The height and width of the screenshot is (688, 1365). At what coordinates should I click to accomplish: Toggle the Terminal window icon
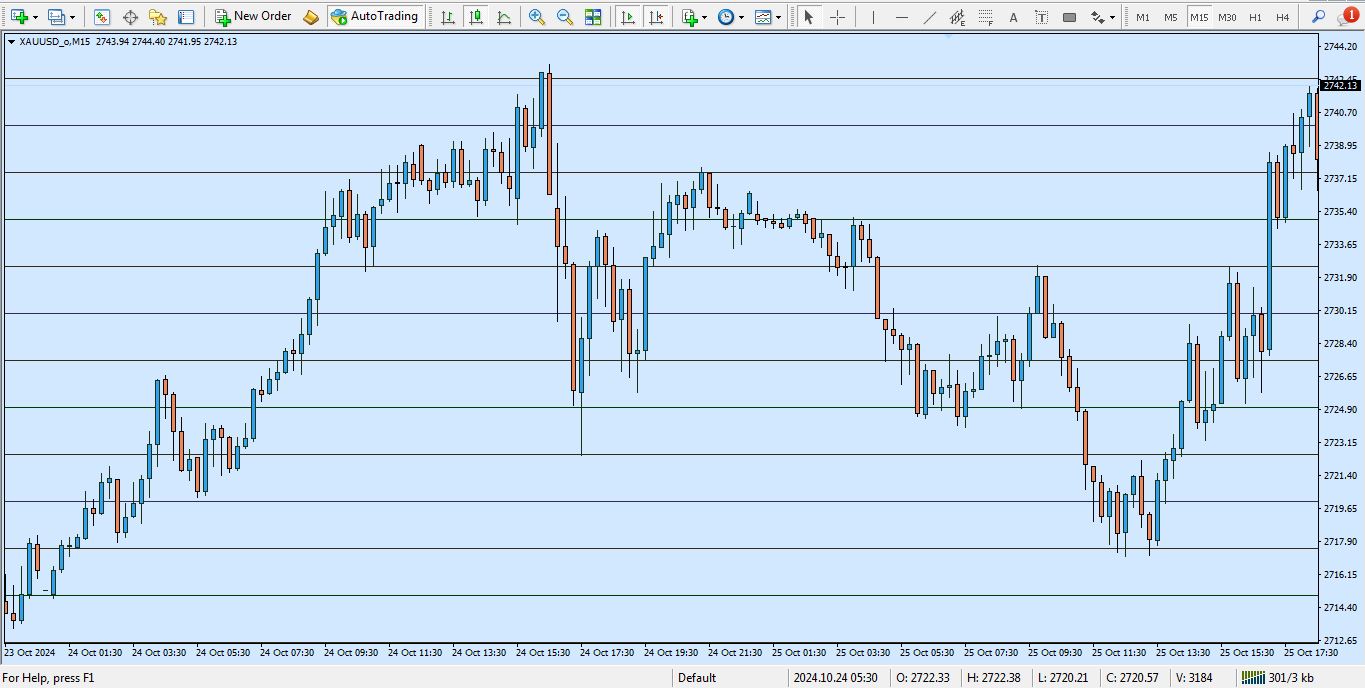click(x=186, y=17)
